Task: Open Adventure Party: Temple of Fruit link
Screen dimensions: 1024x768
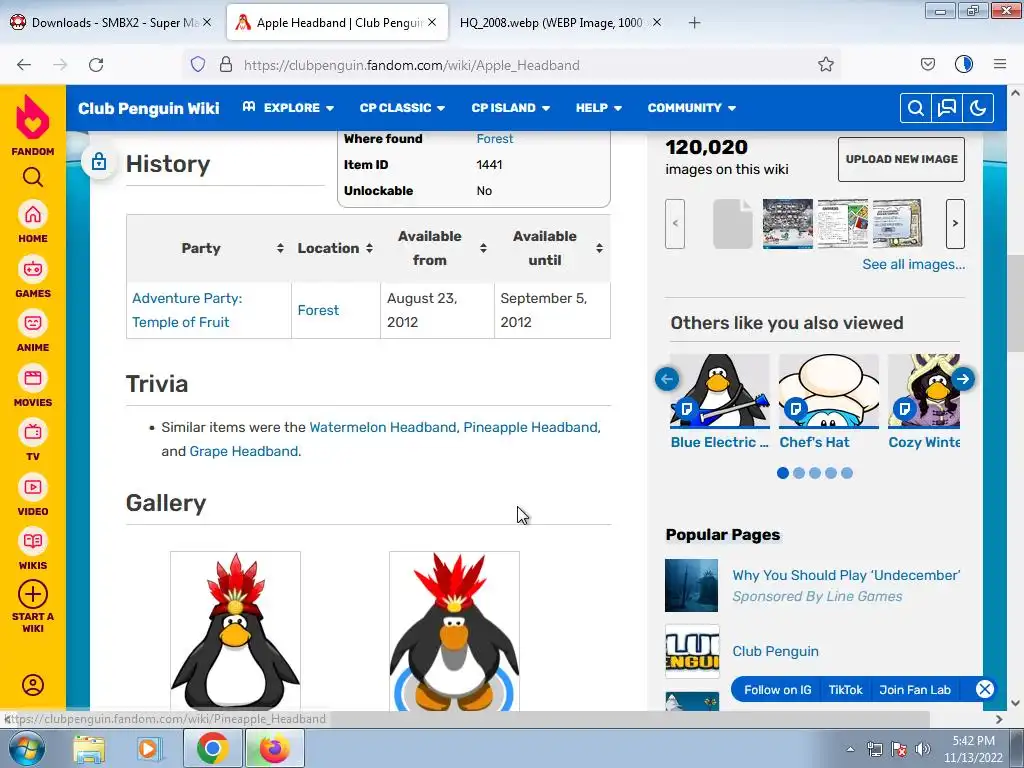Action: 187,310
